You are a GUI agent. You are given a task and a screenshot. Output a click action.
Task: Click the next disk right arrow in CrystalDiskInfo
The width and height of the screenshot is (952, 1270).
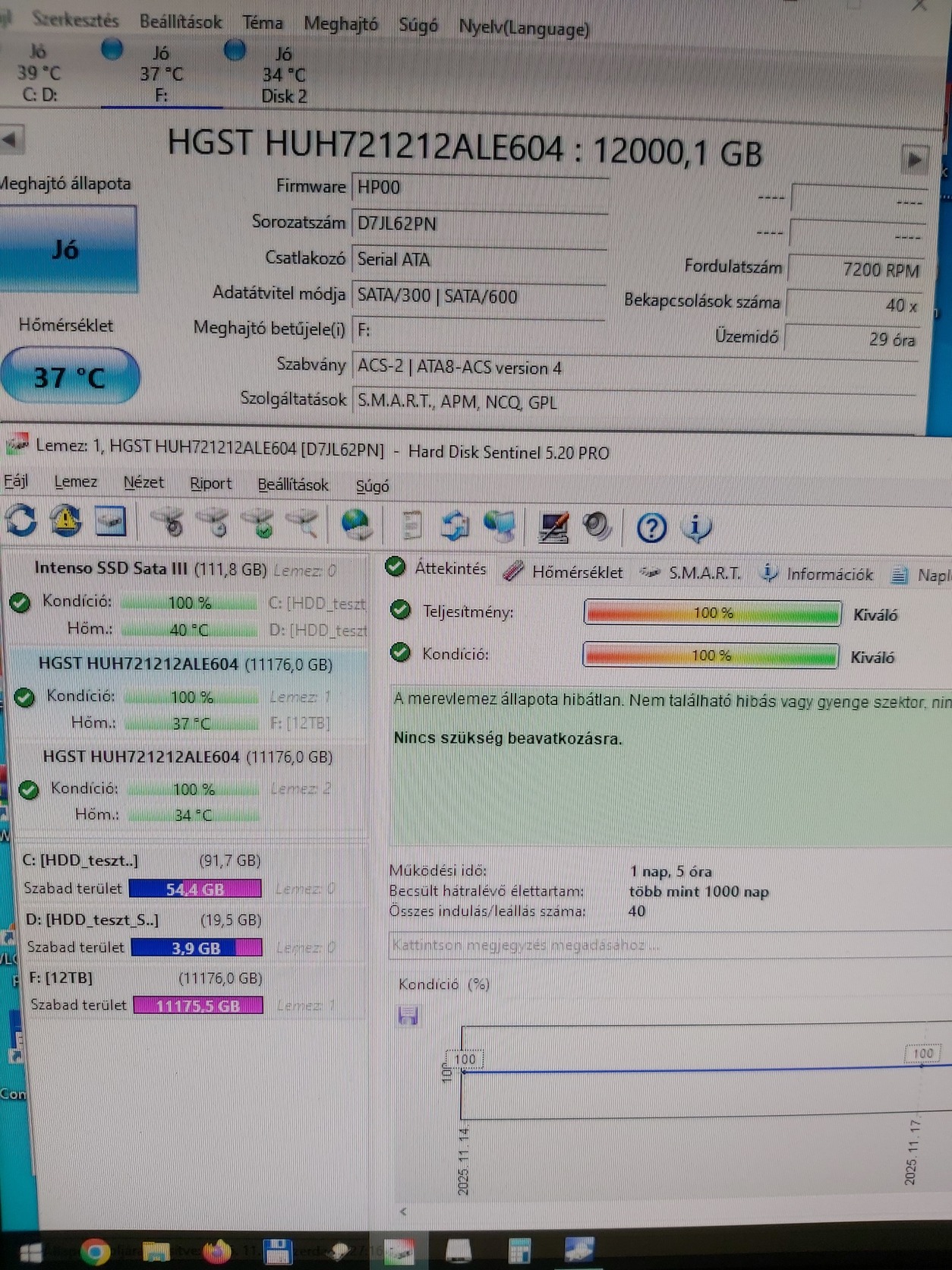point(914,160)
